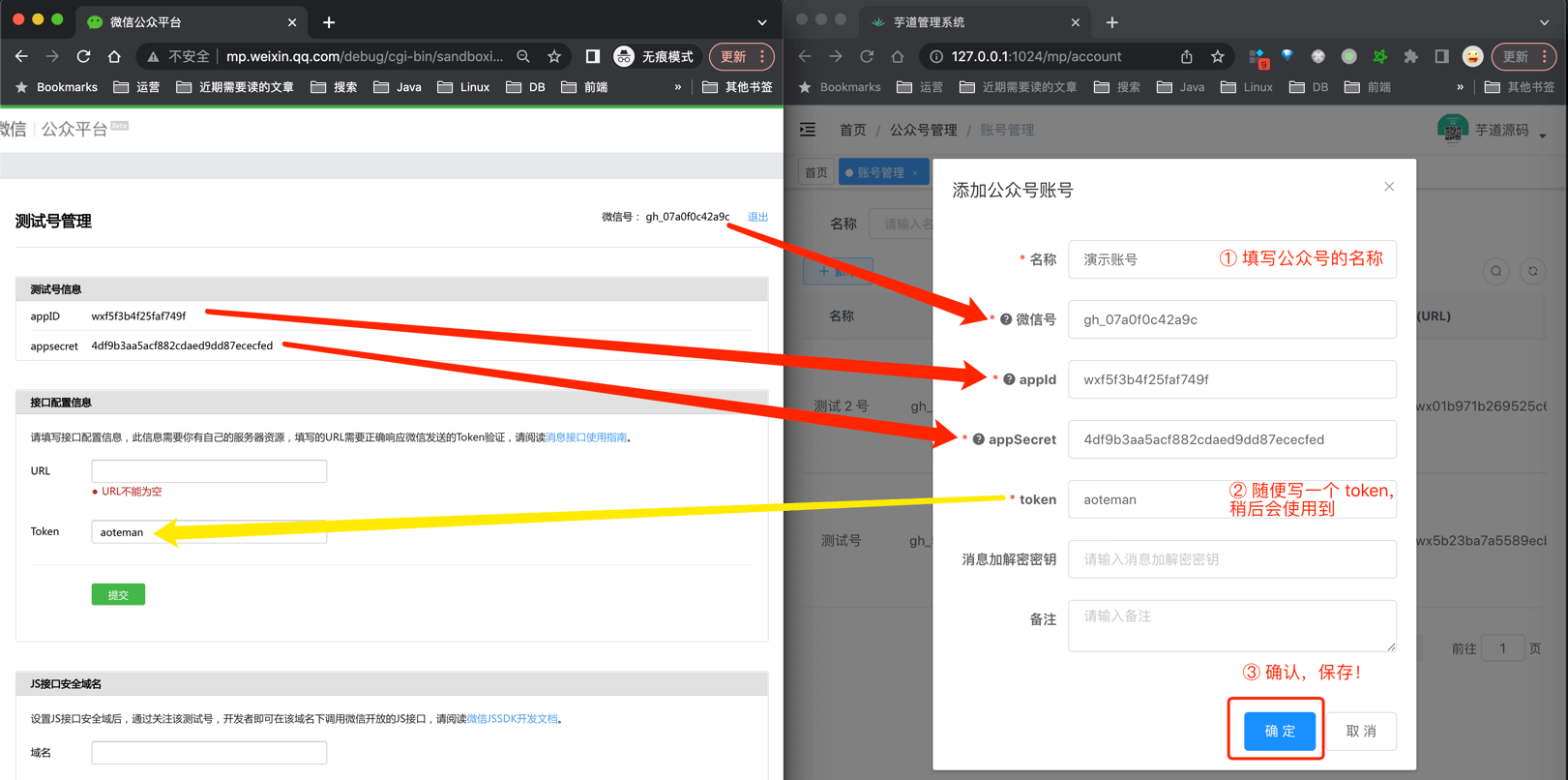The width and height of the screenshot is (1568, 780).
Task: Open the 消息接口使用指南 link
Action: (x=586, y=437)
